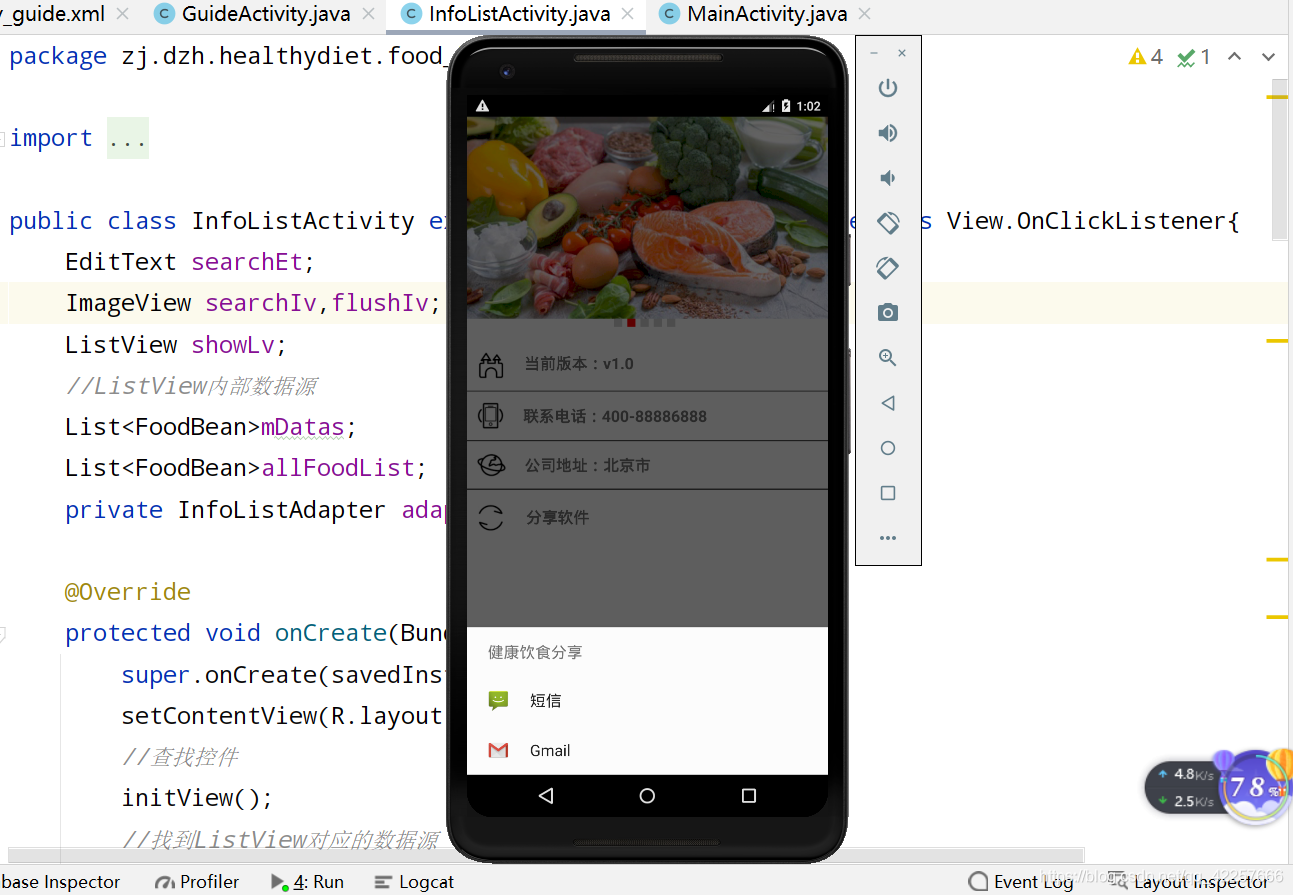
Task: Click the mDatas variable in code
Action: [303, 427]
